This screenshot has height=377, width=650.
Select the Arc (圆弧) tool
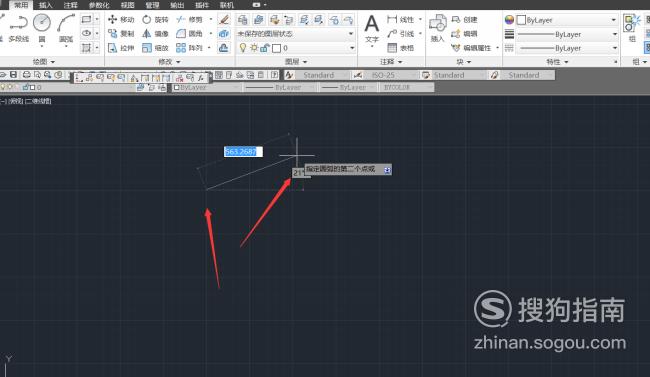click(66, 28)
